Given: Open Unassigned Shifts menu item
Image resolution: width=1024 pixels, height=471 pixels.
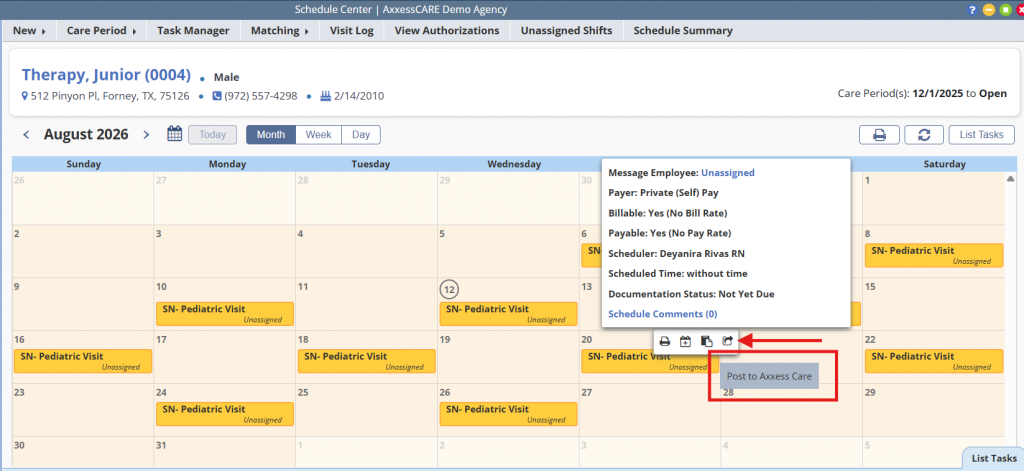Looking at the screenshot, I should click(567, 31).
